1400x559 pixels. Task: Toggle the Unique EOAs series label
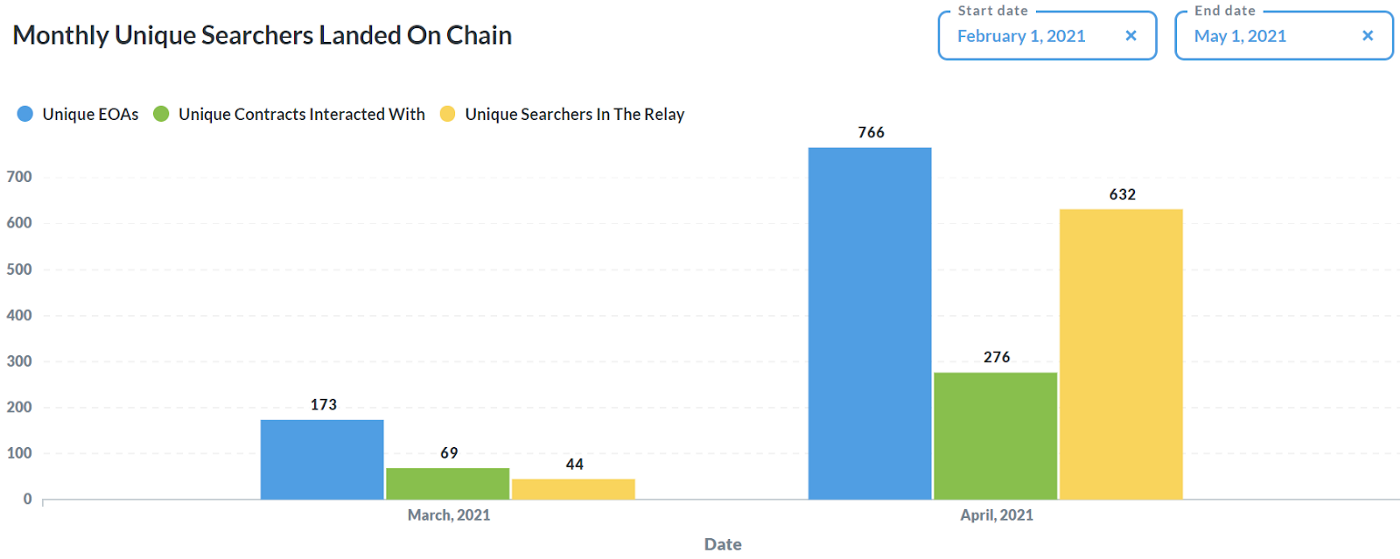coord(90,115)
